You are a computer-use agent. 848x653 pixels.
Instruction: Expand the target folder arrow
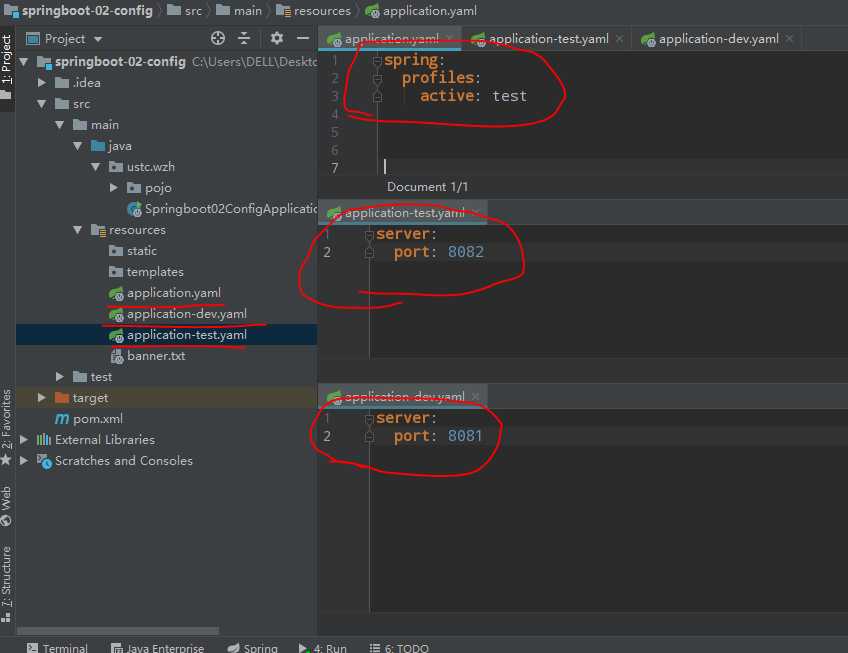tap(42, 398)
